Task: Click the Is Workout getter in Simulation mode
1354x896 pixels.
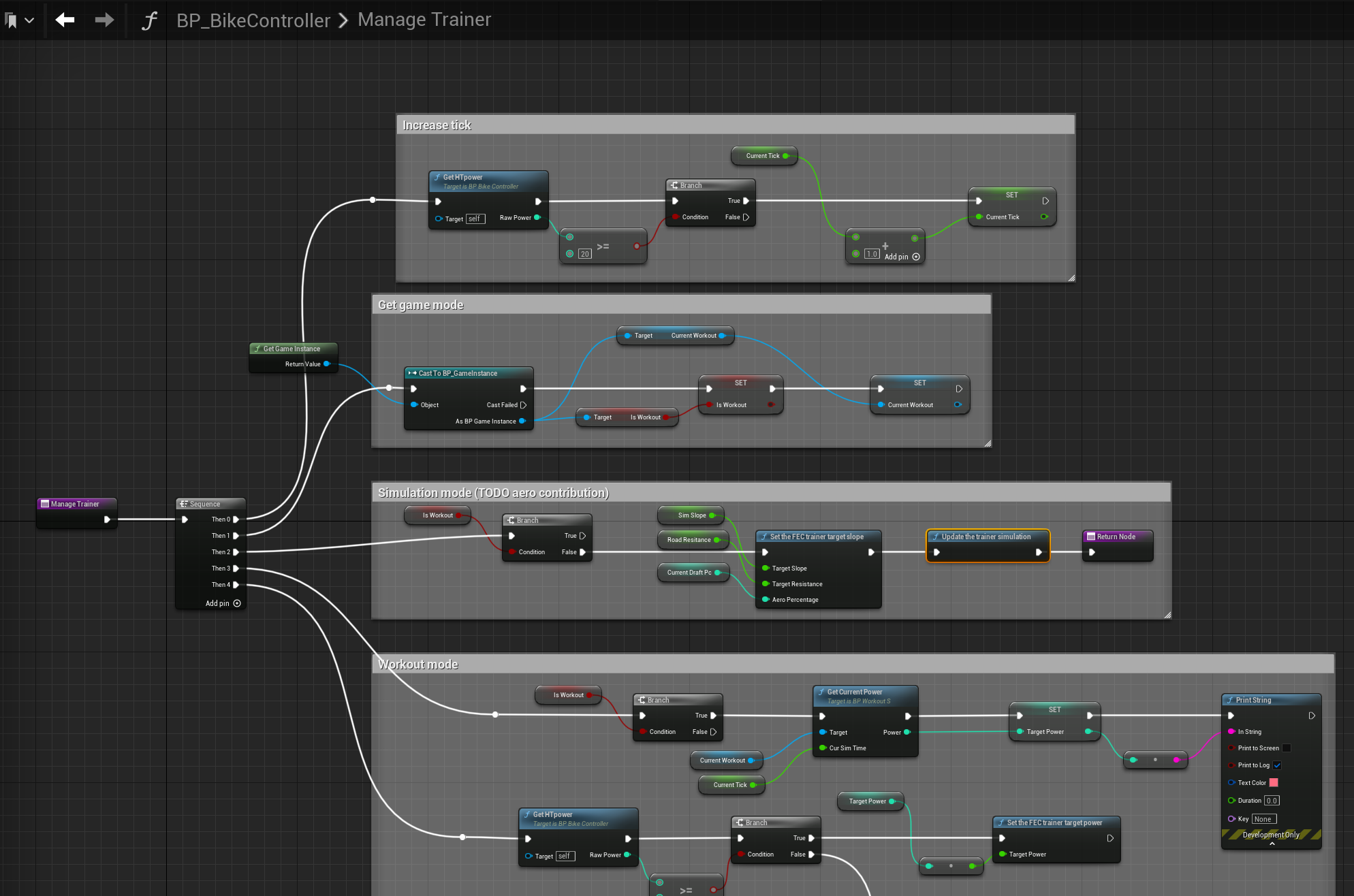Action: [x=437, y=515]
